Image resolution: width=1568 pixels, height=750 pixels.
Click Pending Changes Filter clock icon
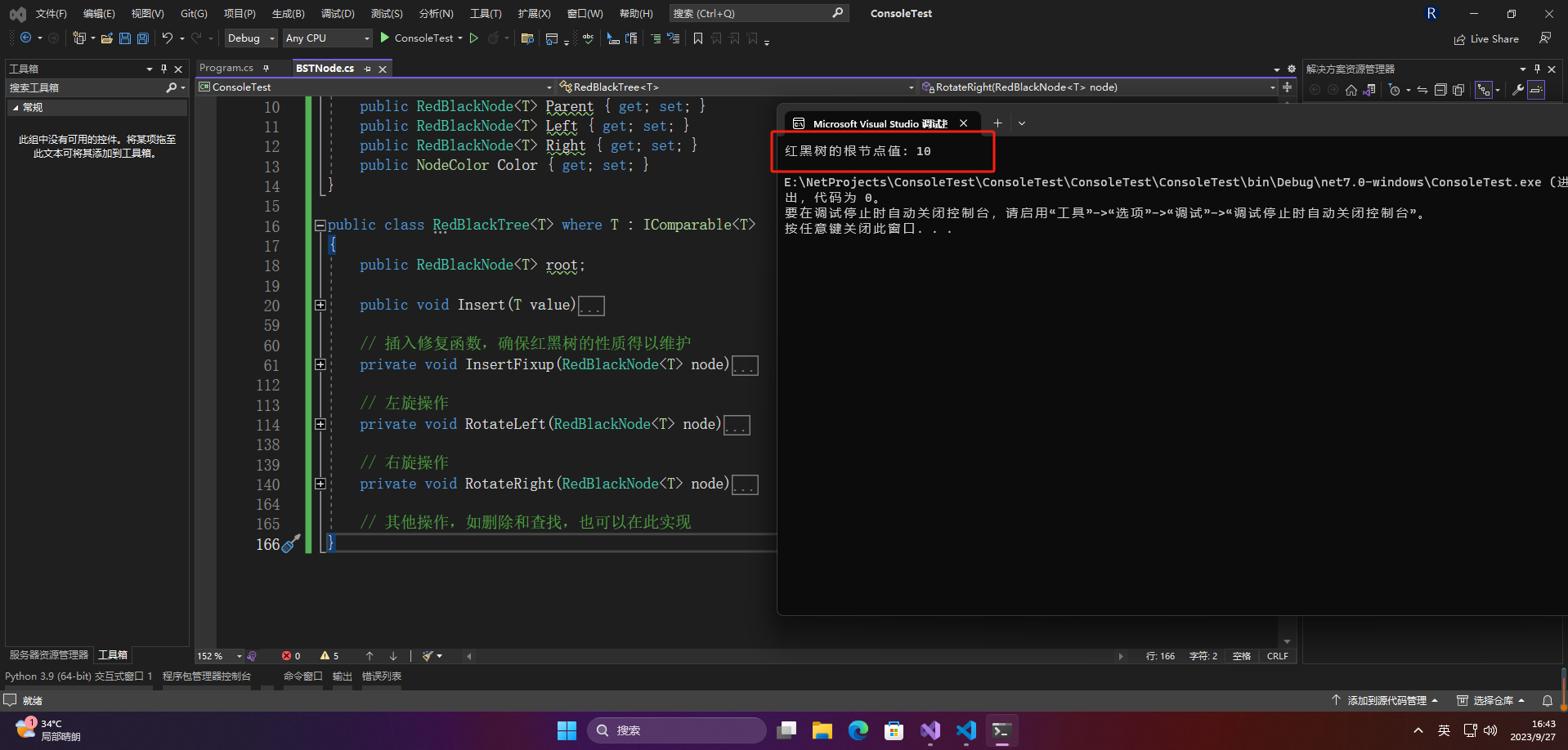click(1395, 90)
